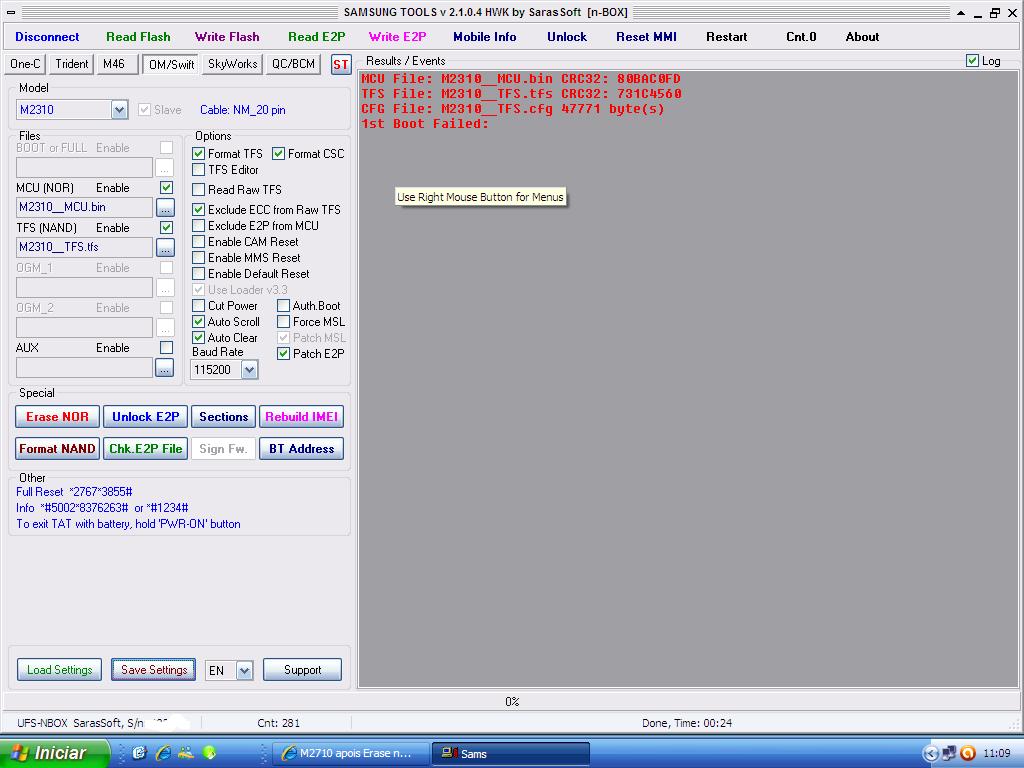Click the roll-up triangle in the title bar
The image size is (1024, 768).
click(961, 12)
